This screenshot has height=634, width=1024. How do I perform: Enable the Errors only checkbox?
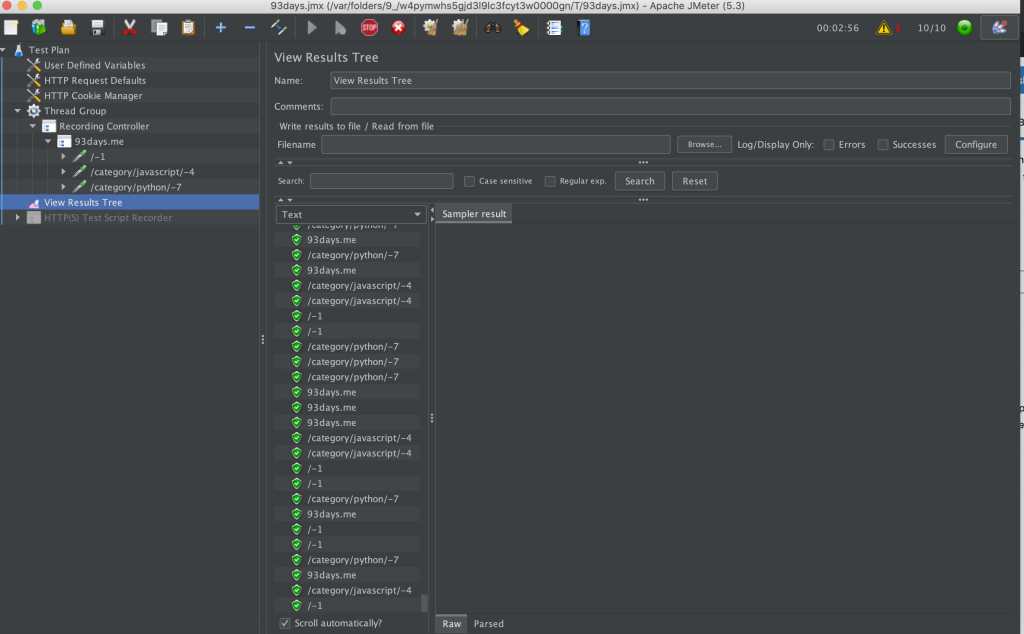tap(829, 144)
